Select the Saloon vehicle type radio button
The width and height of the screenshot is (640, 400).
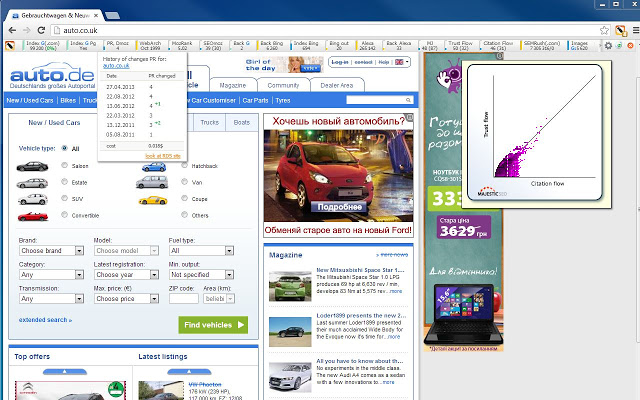point(65,166)
